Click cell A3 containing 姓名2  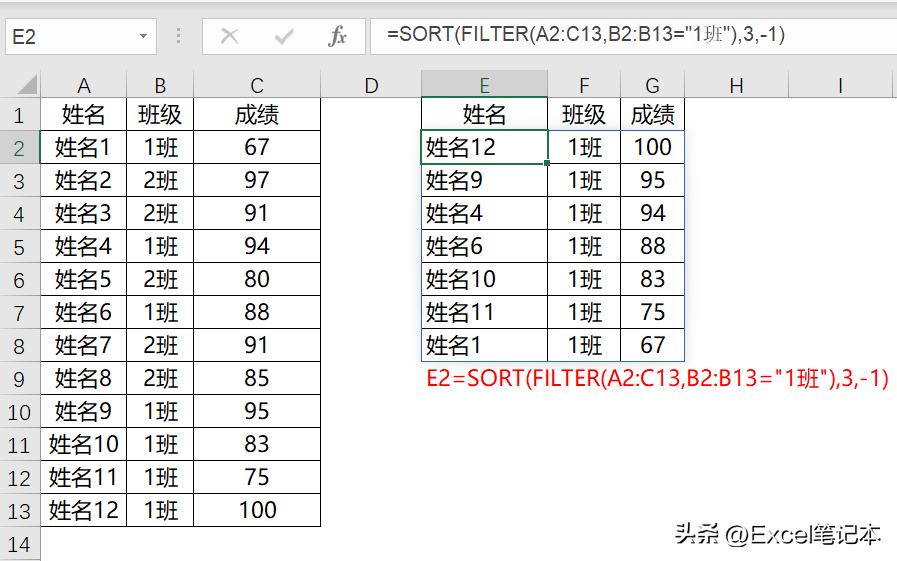(84, 180)
